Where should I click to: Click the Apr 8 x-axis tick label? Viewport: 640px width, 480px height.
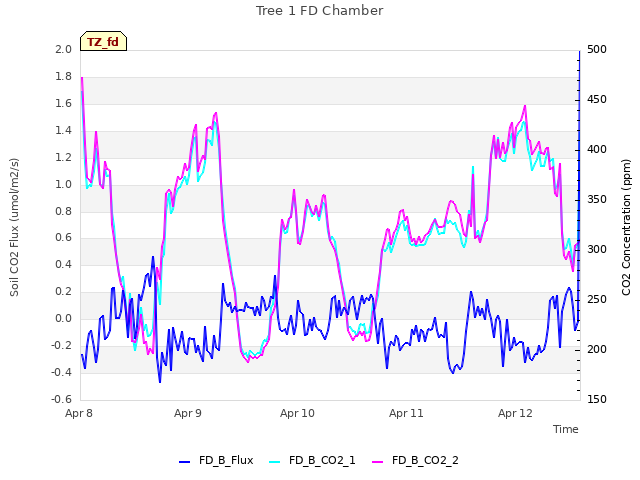(79, 413)
